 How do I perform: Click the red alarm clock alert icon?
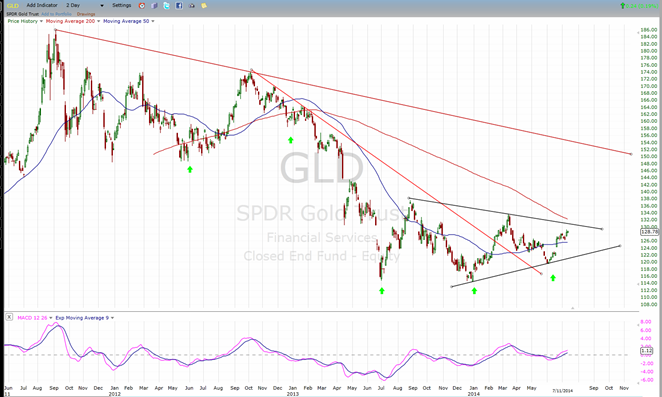(x=142, y=5)
